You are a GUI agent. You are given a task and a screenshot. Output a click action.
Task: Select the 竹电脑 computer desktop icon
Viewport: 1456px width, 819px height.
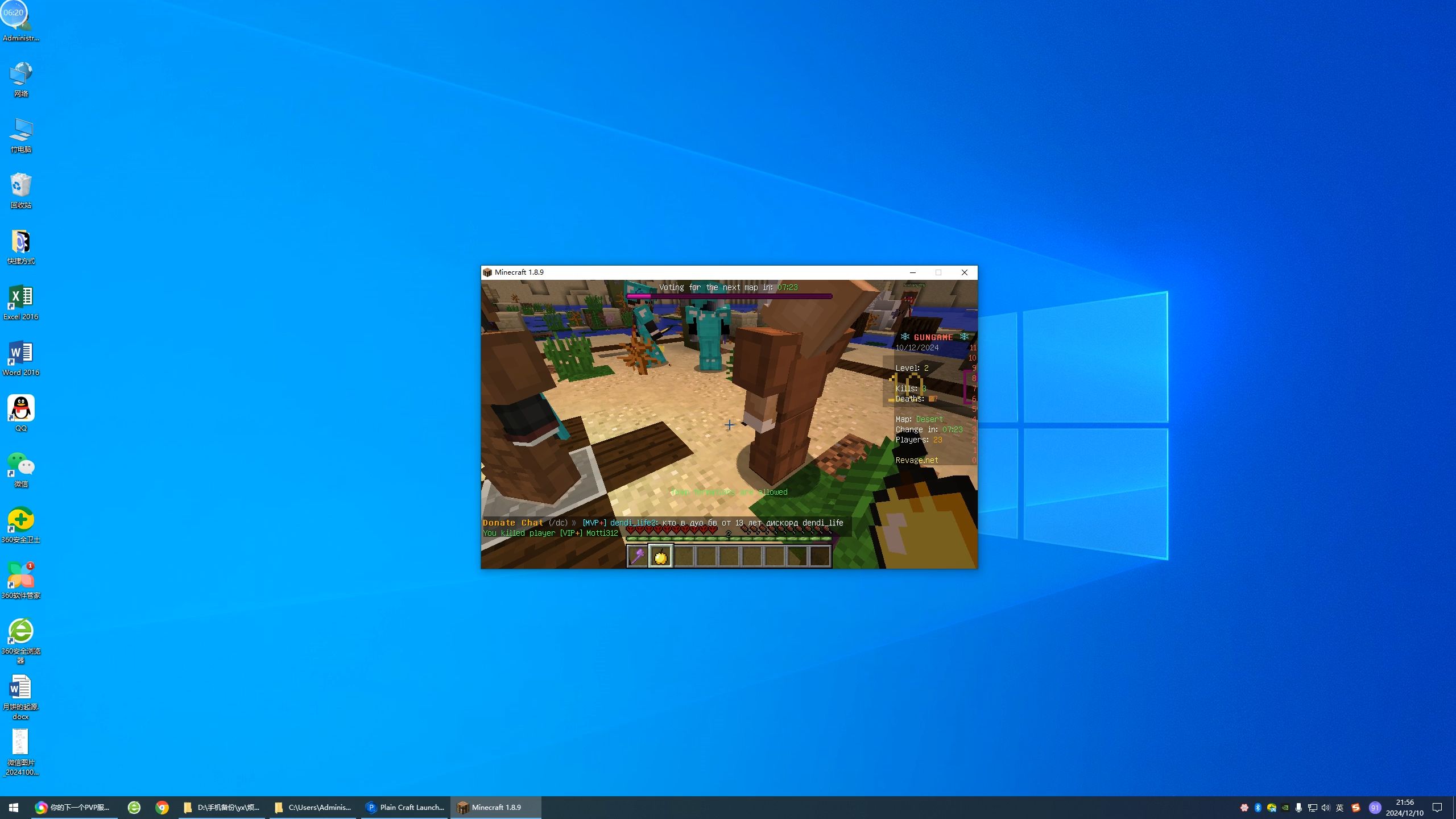(x=21, y=135)
